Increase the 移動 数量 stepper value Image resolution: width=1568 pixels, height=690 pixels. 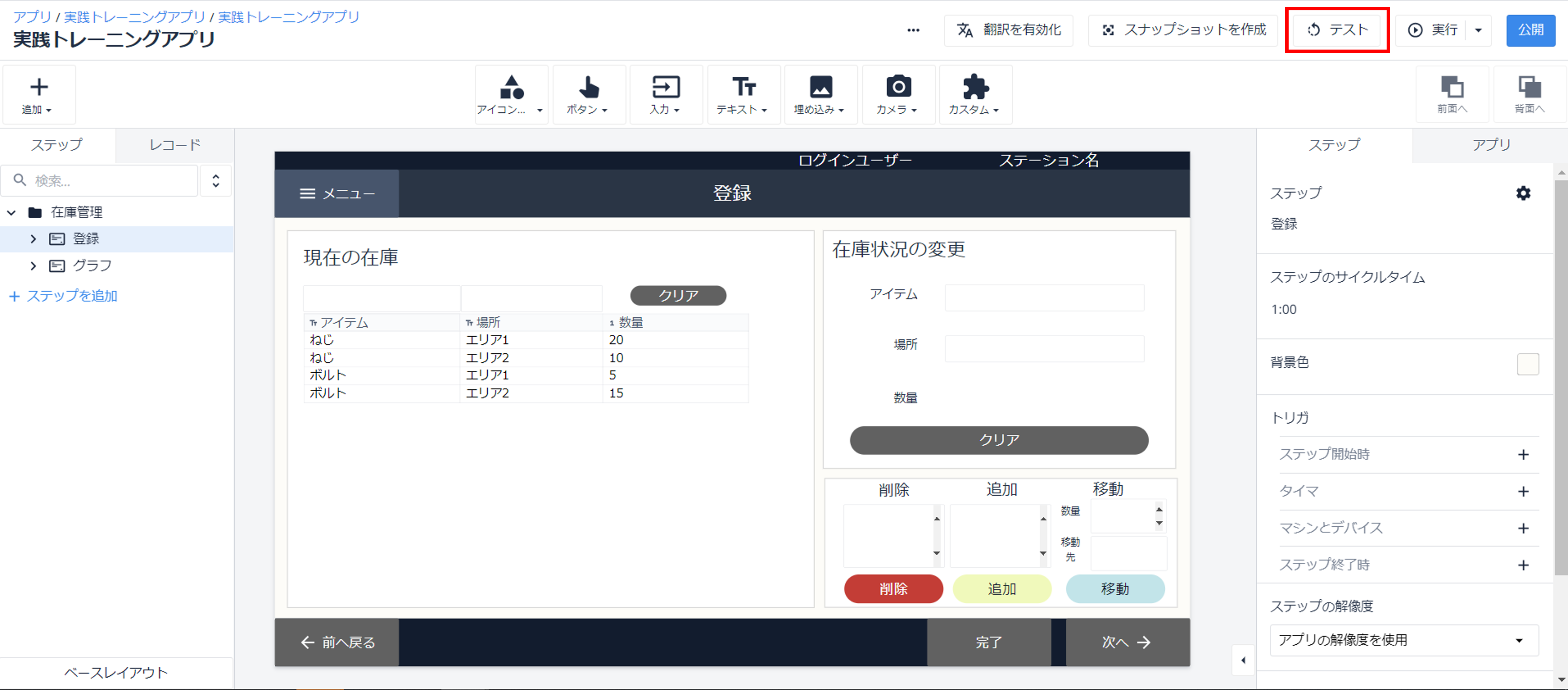click(x=1159, y=509)
